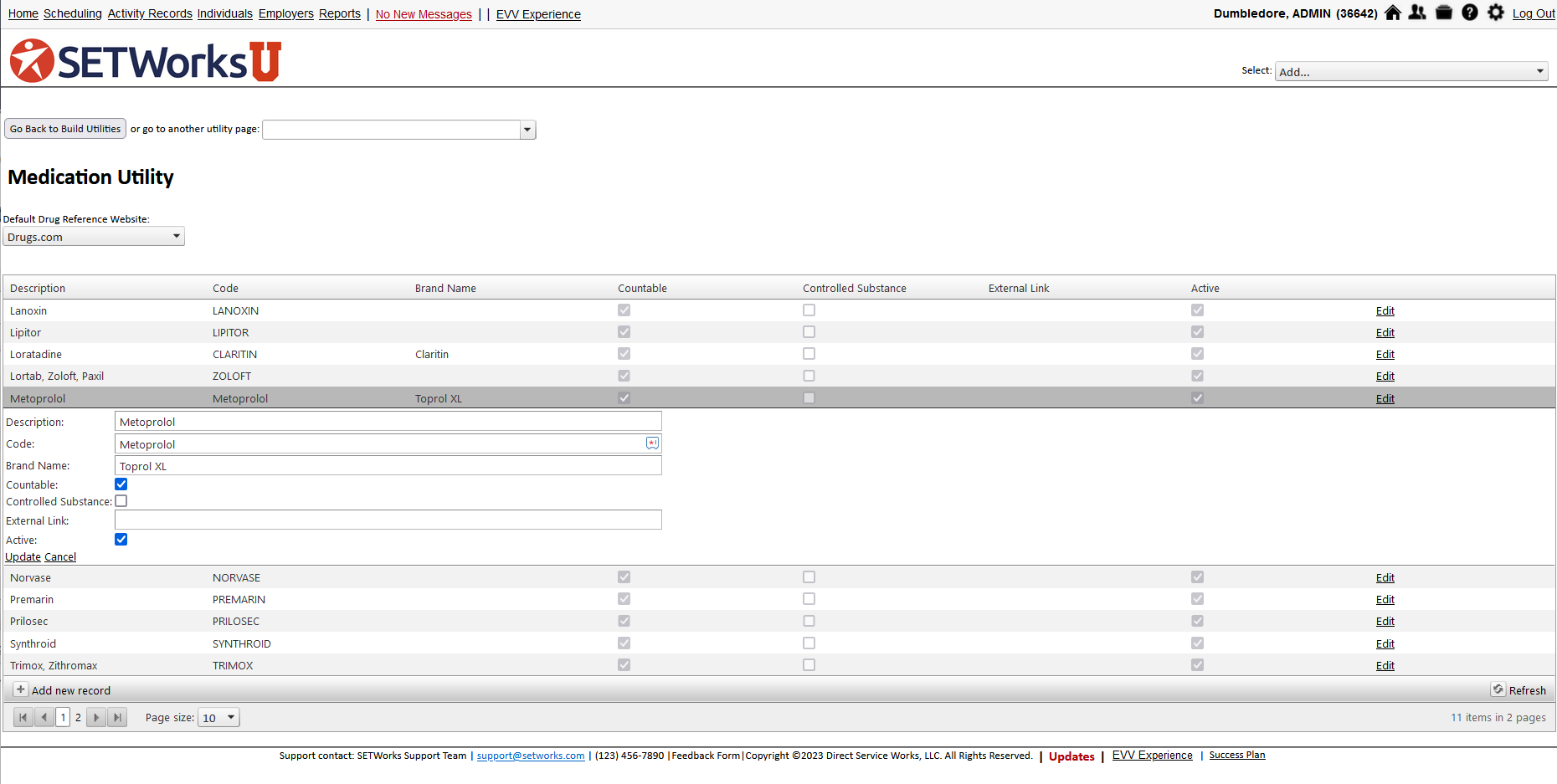Viewport: 1557px width, 784px height.
Task: Click the Refresh label in grid footer
Action: point(1528,691)
